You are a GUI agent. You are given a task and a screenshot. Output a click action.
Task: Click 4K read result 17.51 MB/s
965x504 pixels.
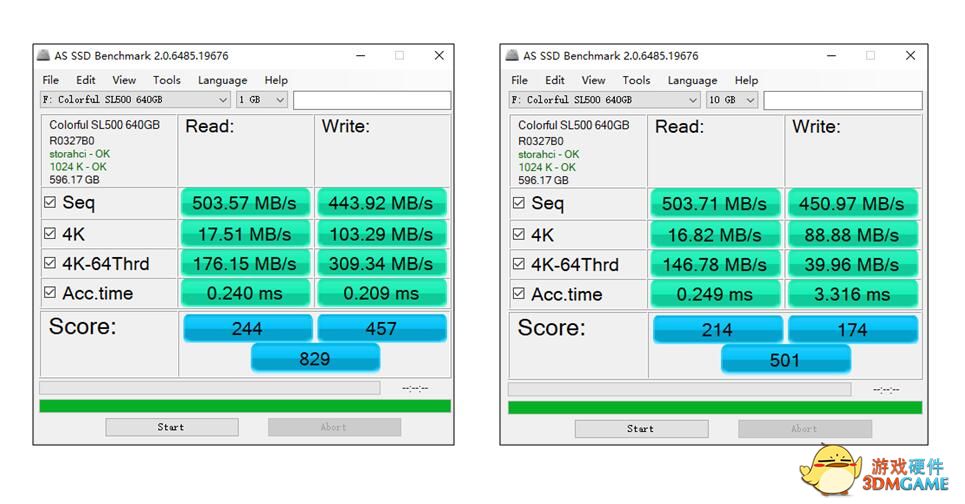(x=245, y=234)
